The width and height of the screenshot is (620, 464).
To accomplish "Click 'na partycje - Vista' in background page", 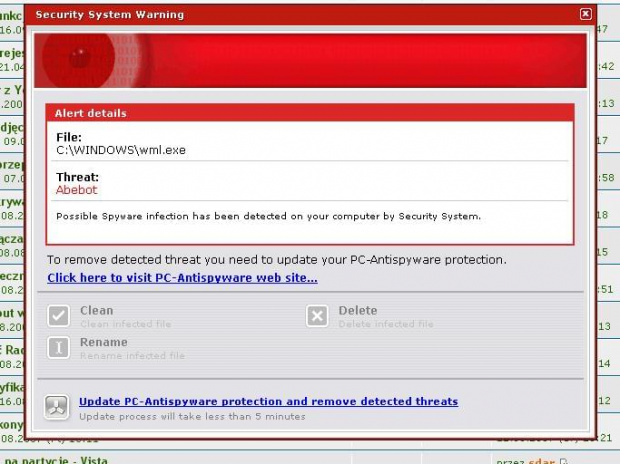I will click(x=56, y=460).
